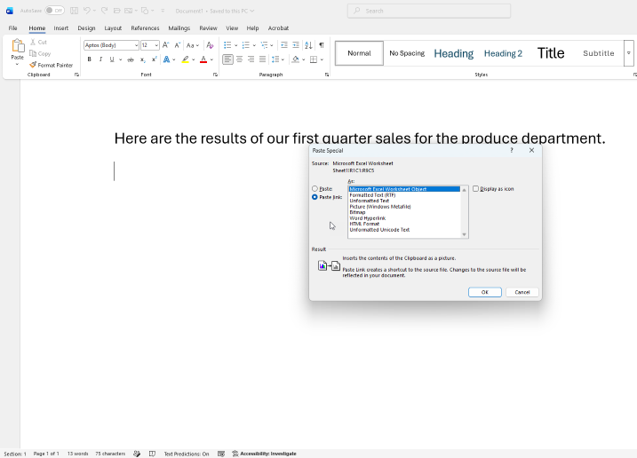Image resolution: width=637 pixels, height=458 pixels.
Task: Open the Insert tab
Action: coord(61,28)
